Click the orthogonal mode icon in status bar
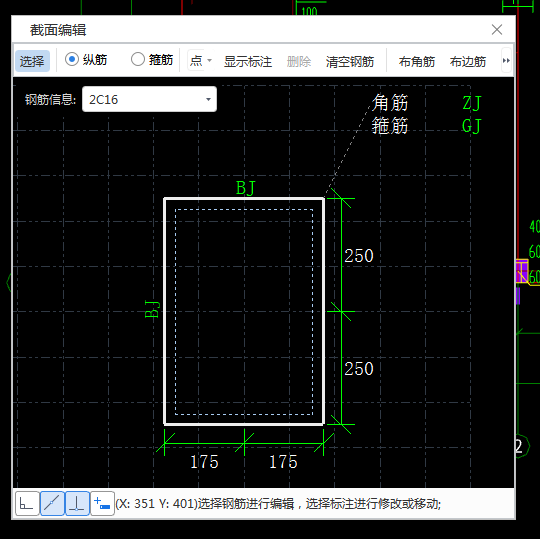Image resolution: width=540 pixels, height=539 pixels. [x=27, y=504]
